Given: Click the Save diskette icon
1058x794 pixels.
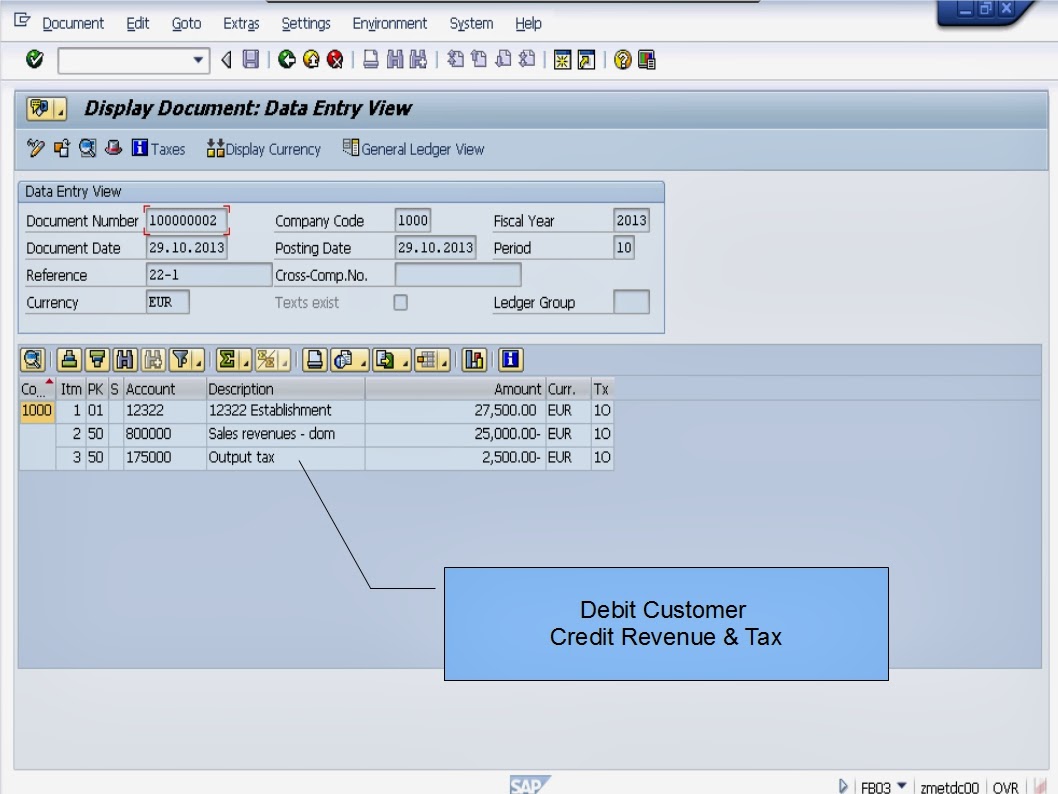Looking at the screenshot, I should tap(250, 59).
